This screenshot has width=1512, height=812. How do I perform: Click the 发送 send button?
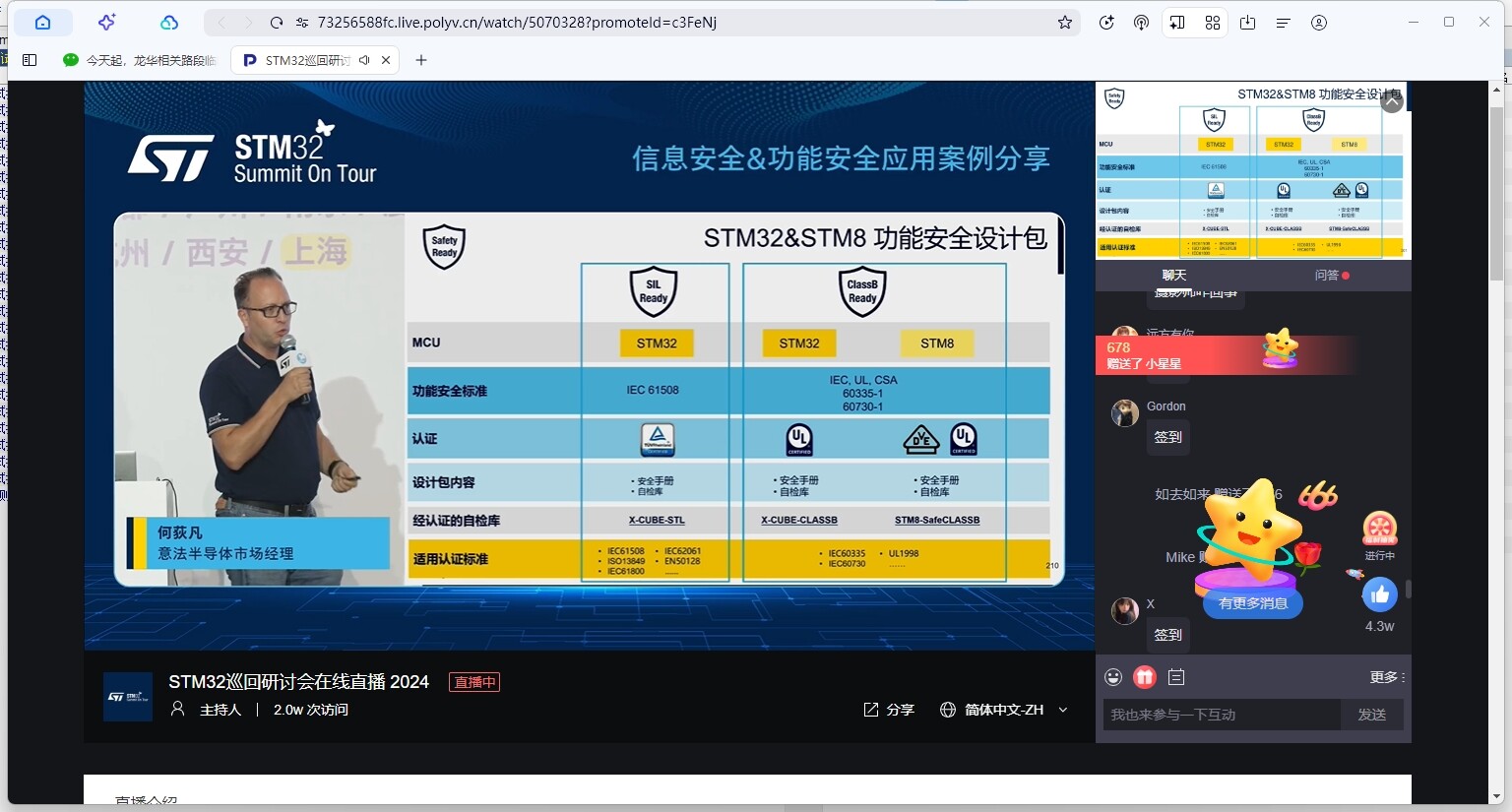(x=1371, y=715)
